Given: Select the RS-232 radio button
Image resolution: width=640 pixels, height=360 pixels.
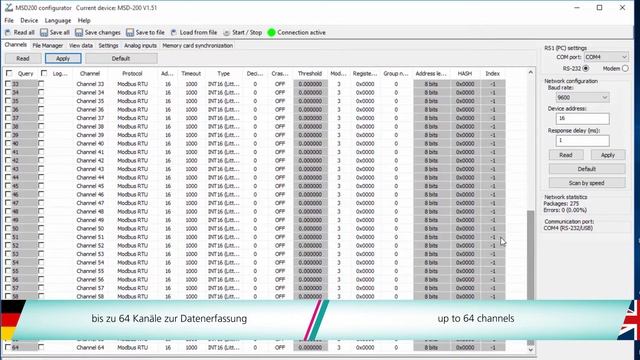Looking at the screenshot, I should pos(586,68).
